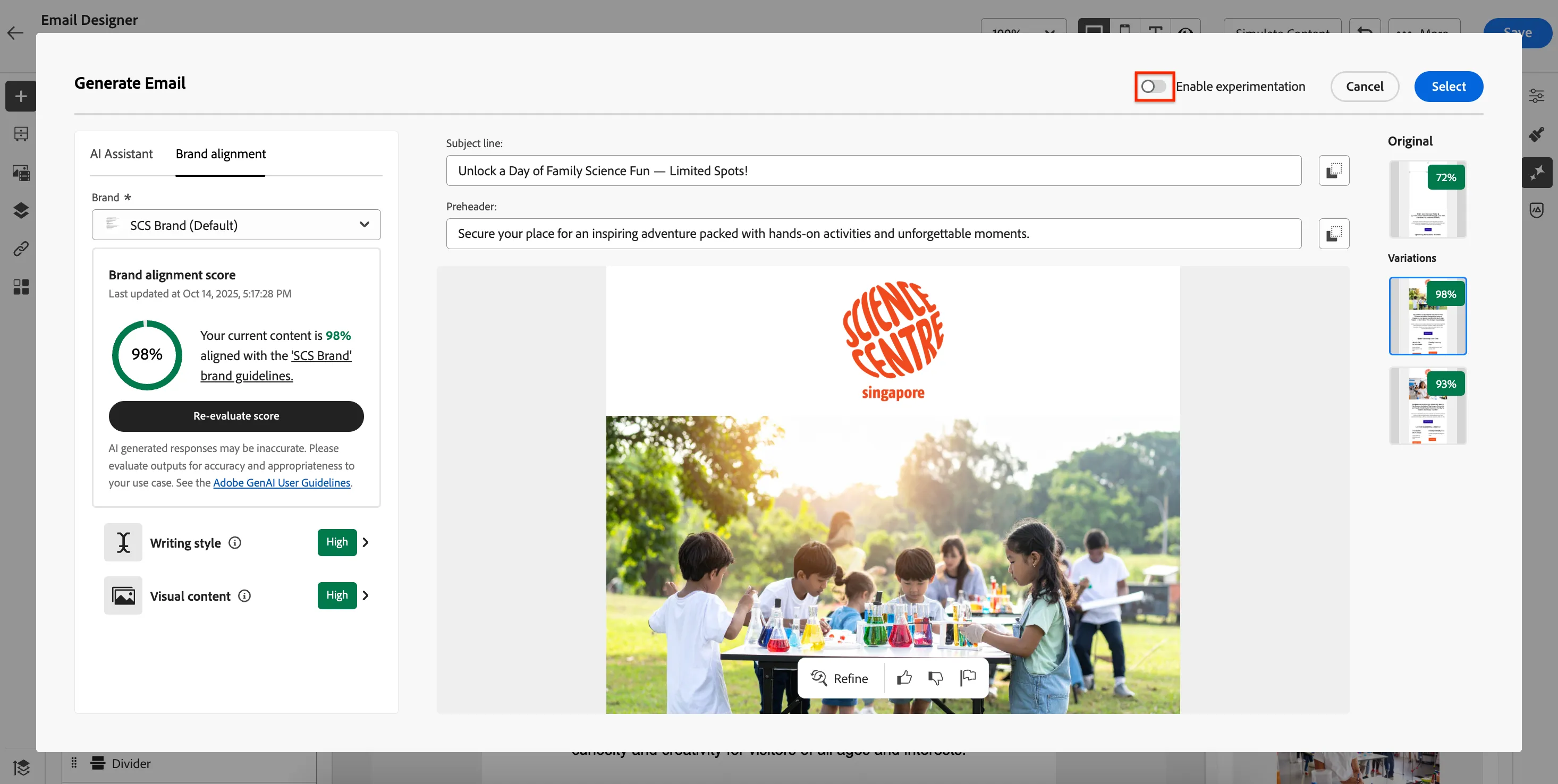Open the link icon in left sidebar

click(x=21, y=249)
